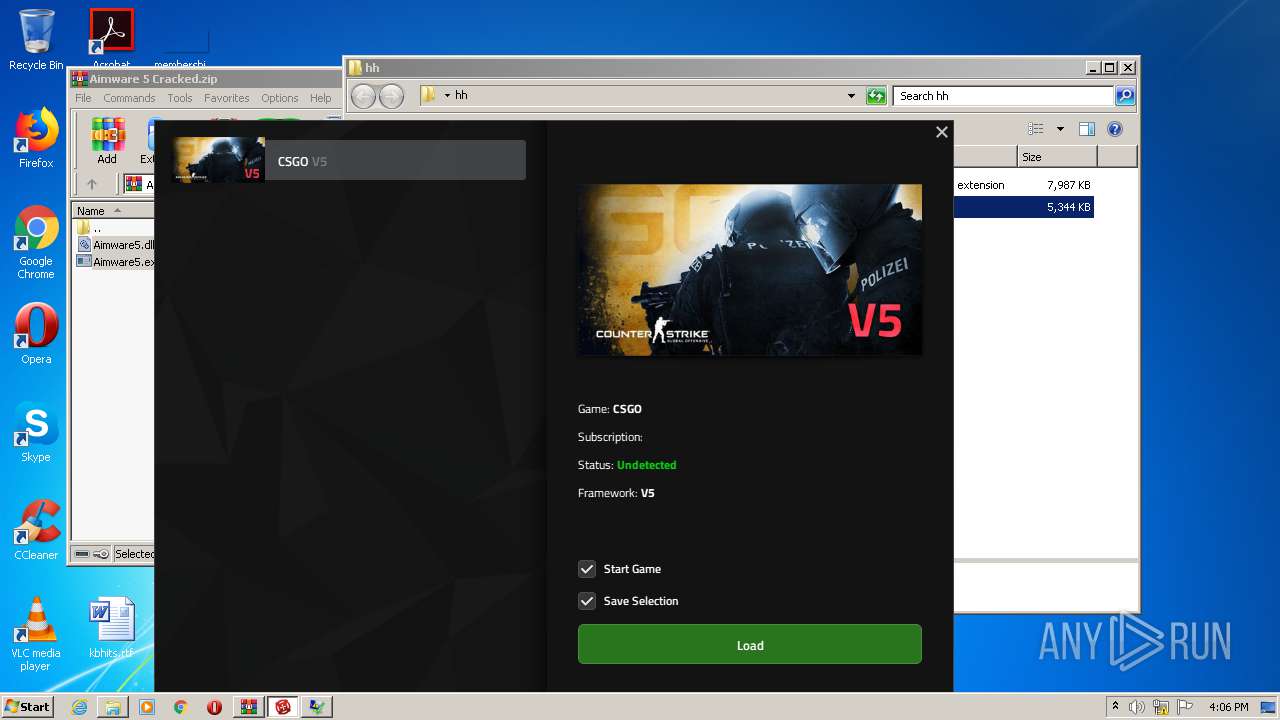The height and width of the screenshot is (720, 1280).
Task: Click the Search hh input field
Action: 1003,96
